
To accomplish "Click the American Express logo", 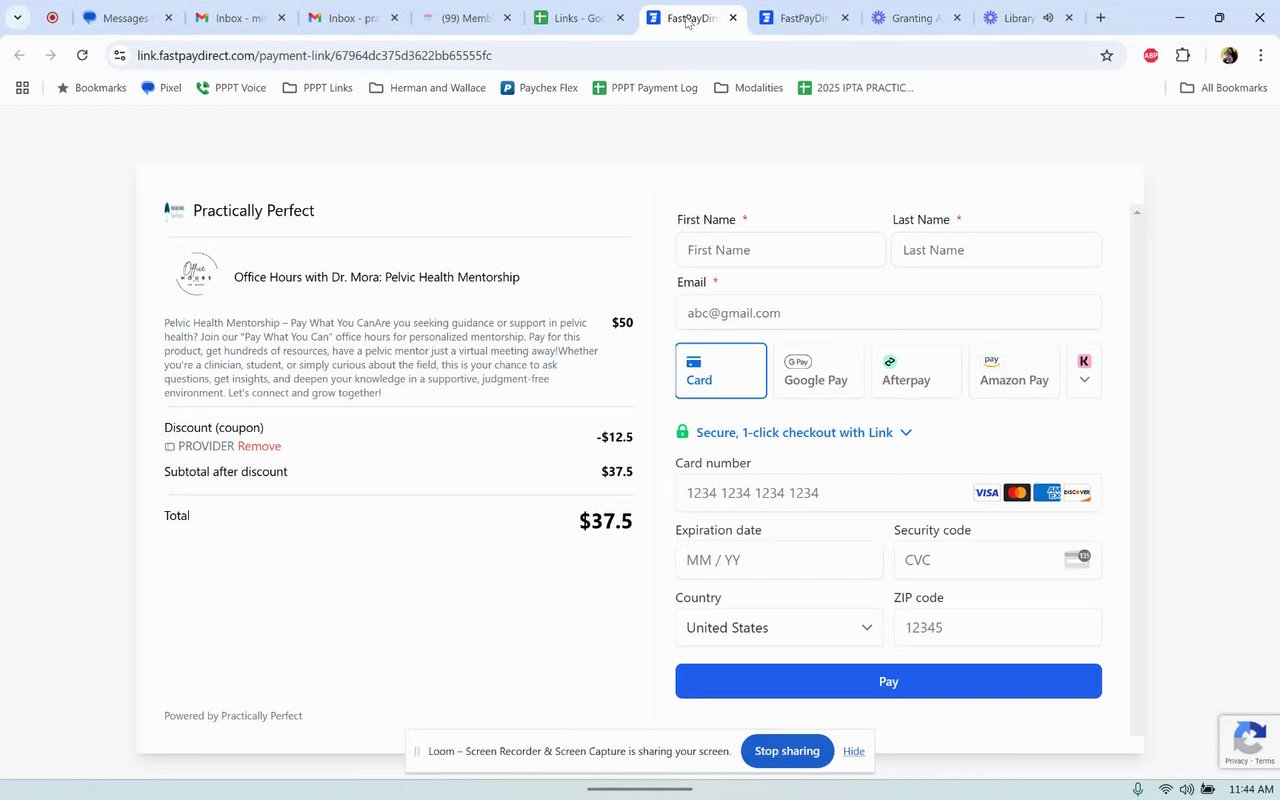I will 1047,493.
